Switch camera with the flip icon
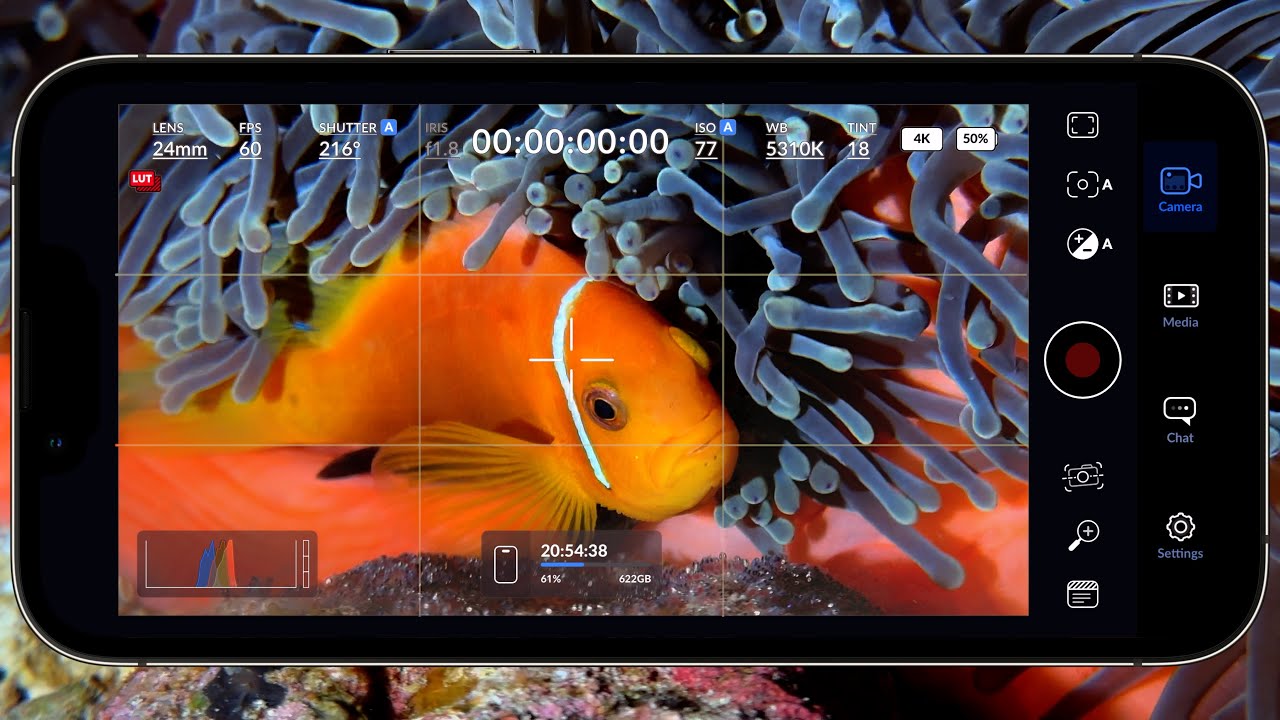The width and height of the screenshot is (1280, 720). coord(1083,477)
